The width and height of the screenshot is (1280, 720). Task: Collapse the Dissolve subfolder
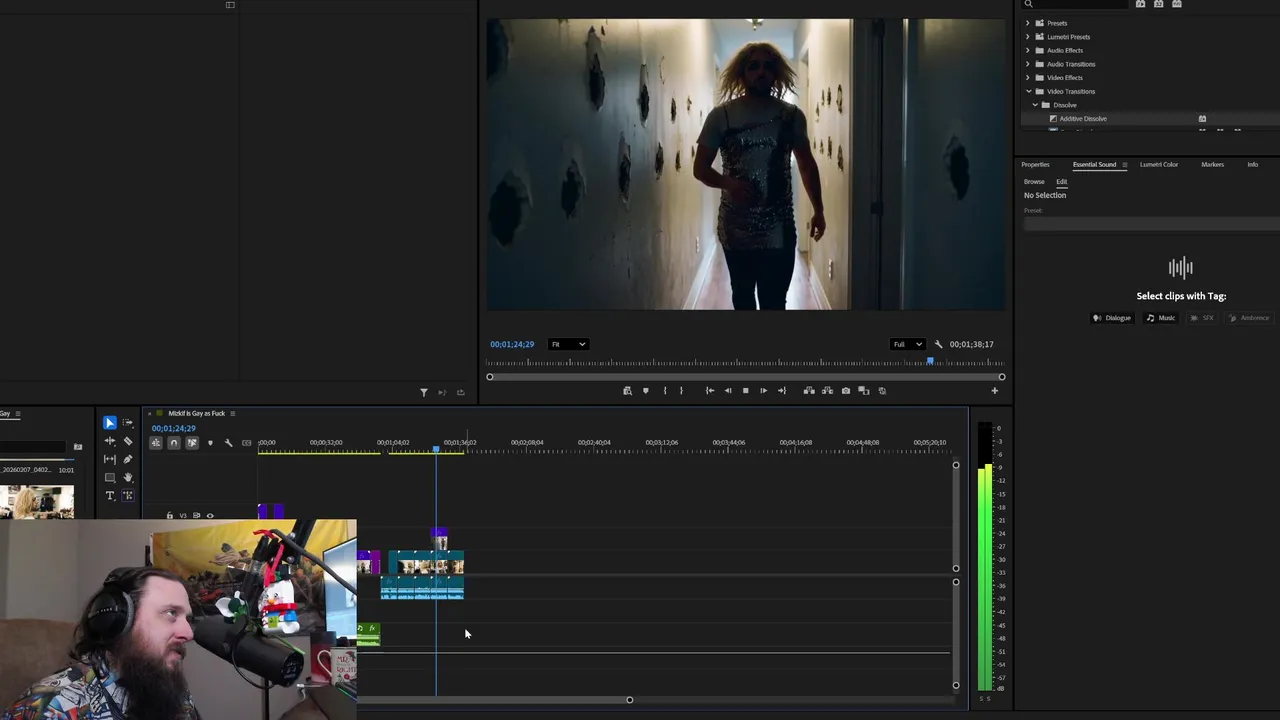pyautogui.click(x=1035, y=105)
